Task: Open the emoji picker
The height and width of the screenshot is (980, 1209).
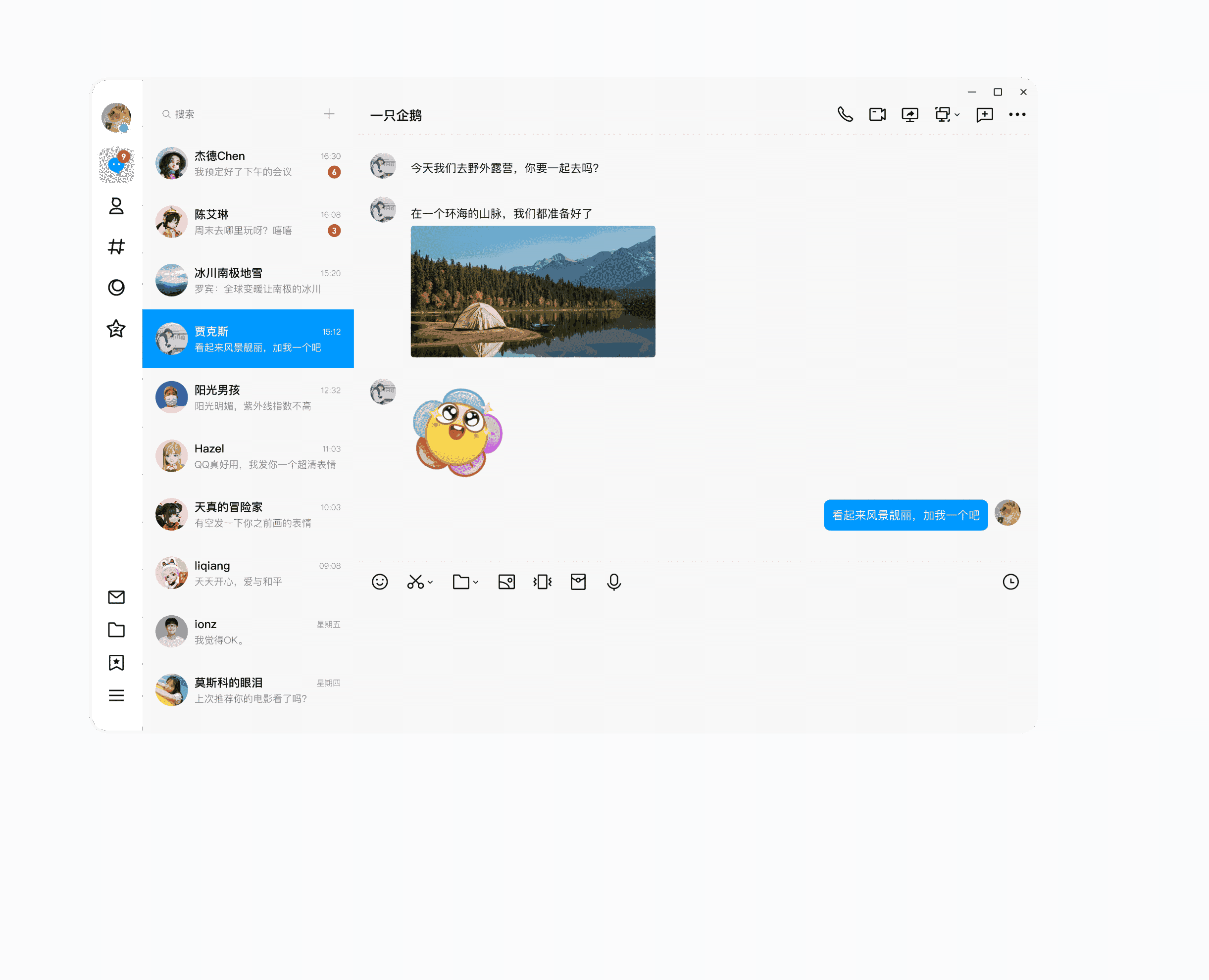Action: pyautogui.click(x=379, y=582)
